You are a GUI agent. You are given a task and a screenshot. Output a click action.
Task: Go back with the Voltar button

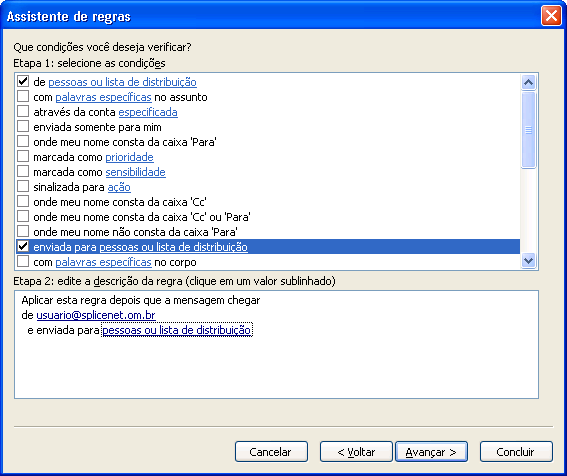tap(356, 452)
